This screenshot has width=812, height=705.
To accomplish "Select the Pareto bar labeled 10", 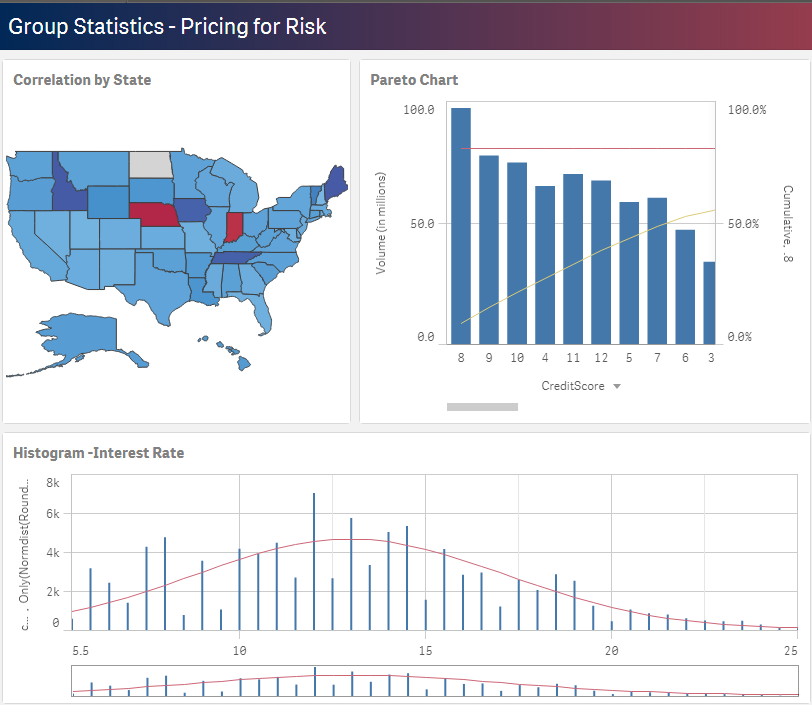I will (517, 252).
